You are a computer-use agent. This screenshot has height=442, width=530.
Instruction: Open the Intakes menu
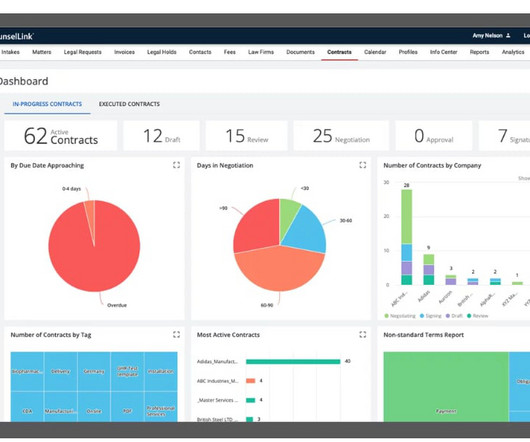[x=10, y=52]
